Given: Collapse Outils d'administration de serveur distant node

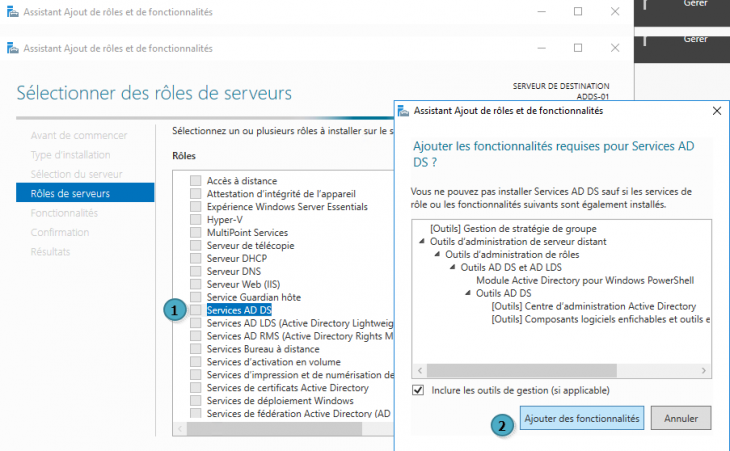Looking at the screenshot, I should point(422,241).
